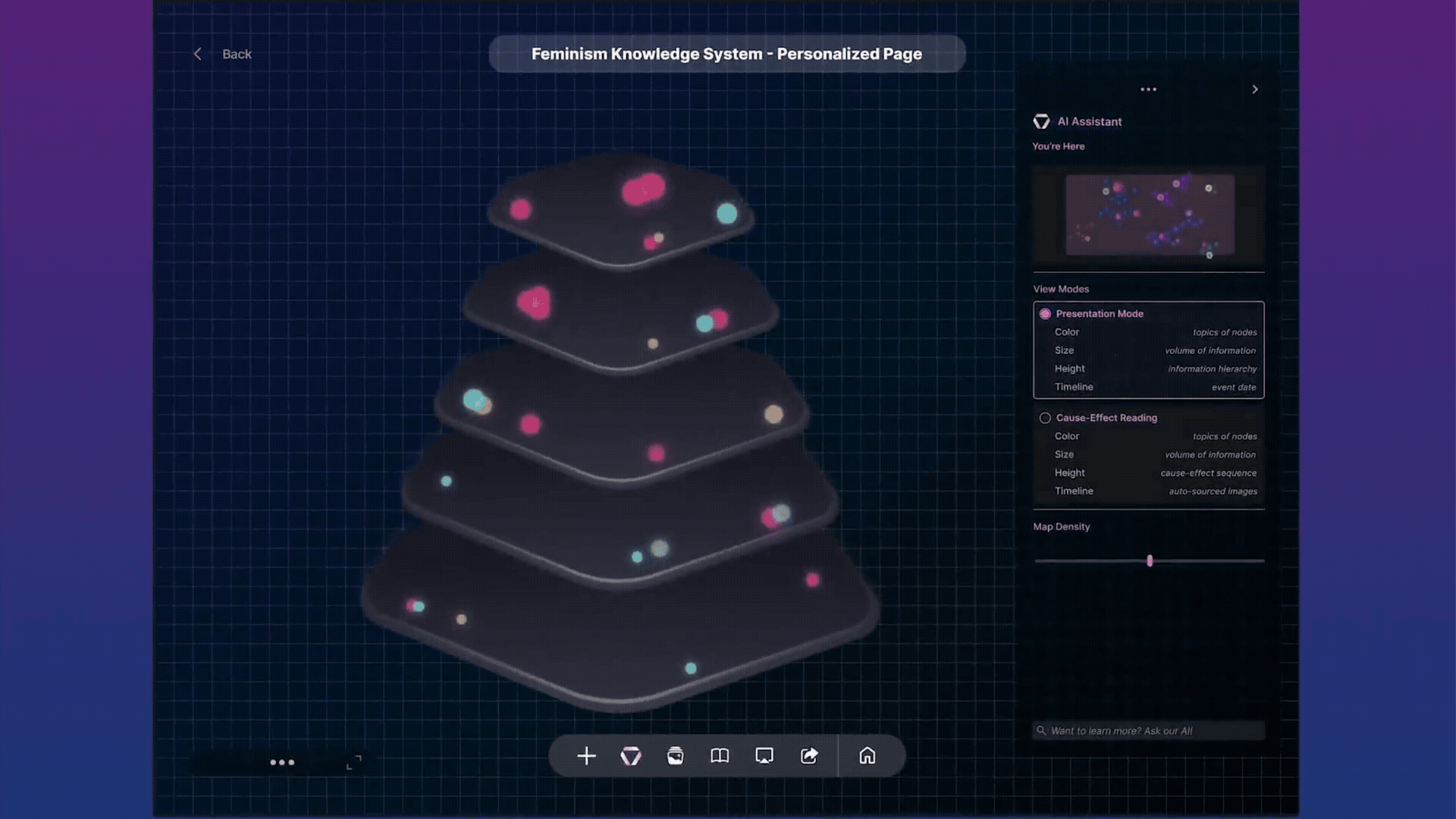The width and height of the screenshot is (1456, 819).
Task: Open the book reading icon in toolbar
Action: (x=720, y=756)
